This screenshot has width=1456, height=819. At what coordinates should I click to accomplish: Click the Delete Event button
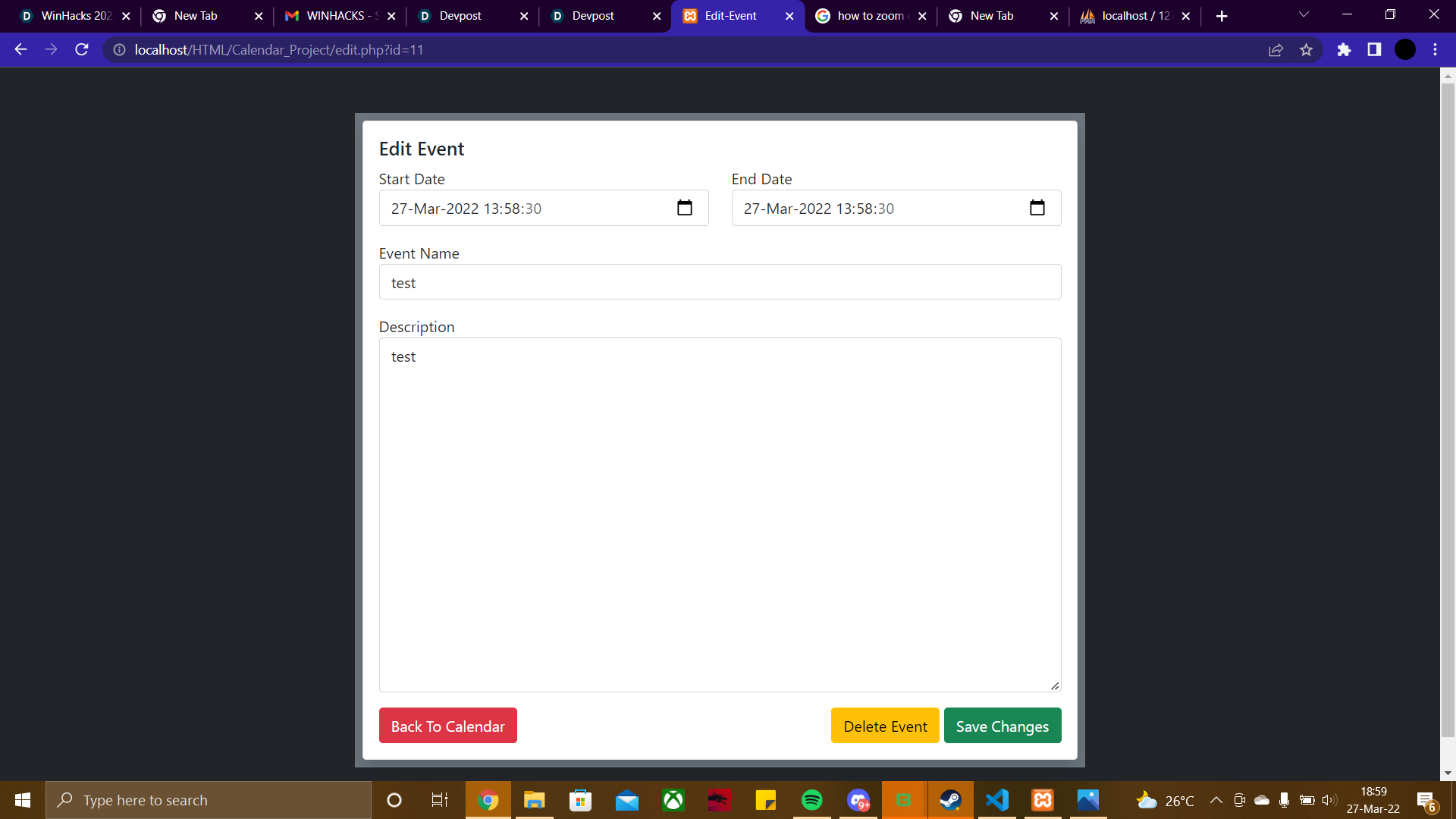point(885,726)
